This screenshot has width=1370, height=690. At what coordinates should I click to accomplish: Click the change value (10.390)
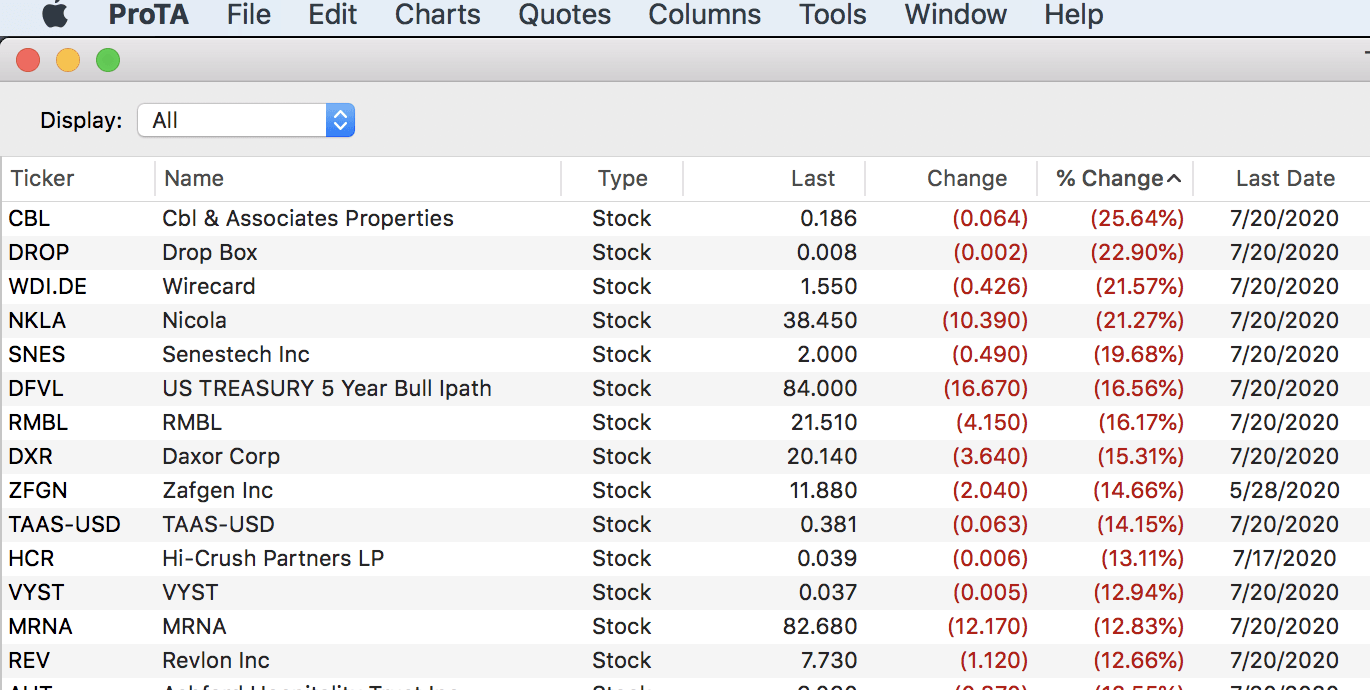[985, 320]
